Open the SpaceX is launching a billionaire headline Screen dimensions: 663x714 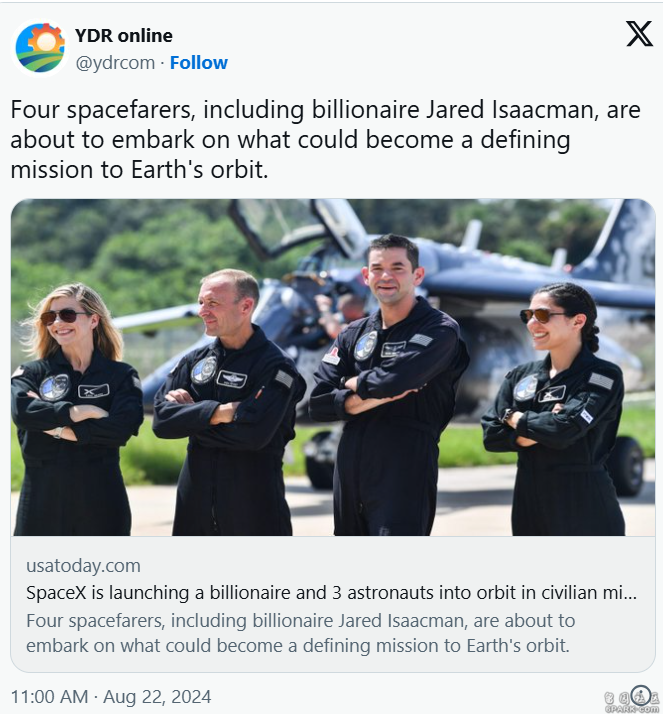tap(331, 592)
